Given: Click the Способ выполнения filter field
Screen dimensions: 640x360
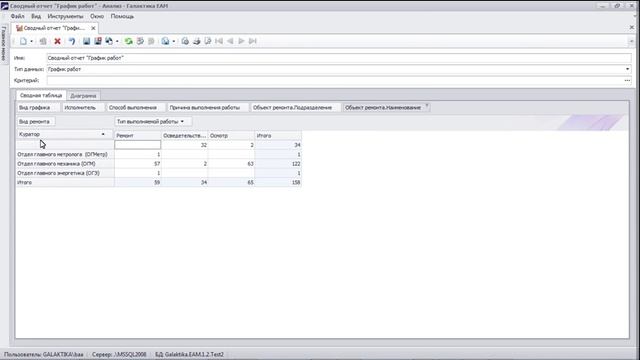Looking at the screenshot, I should (x=136, y=107).
